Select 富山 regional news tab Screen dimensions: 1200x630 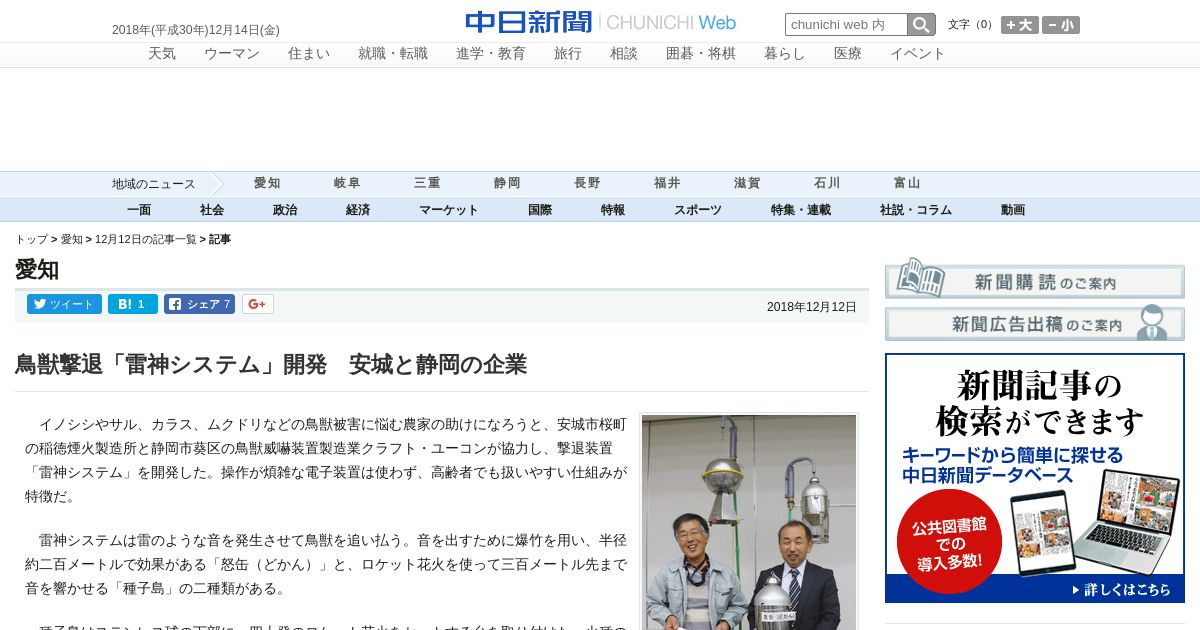click(x=907, y=183)
